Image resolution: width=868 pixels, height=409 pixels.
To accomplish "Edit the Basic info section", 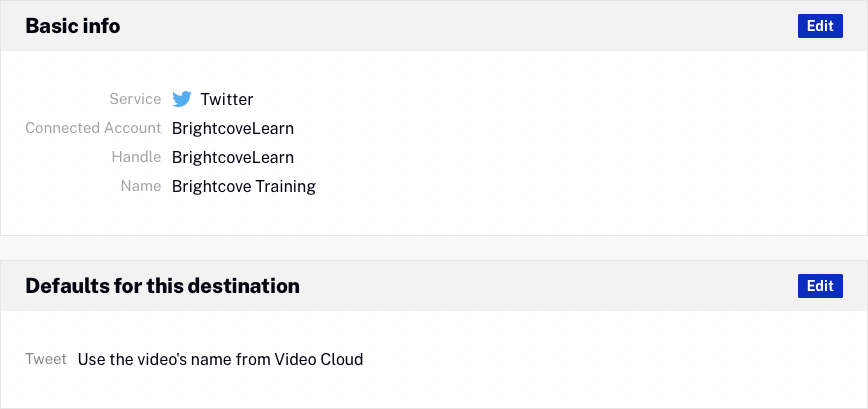I will [820, 26].
